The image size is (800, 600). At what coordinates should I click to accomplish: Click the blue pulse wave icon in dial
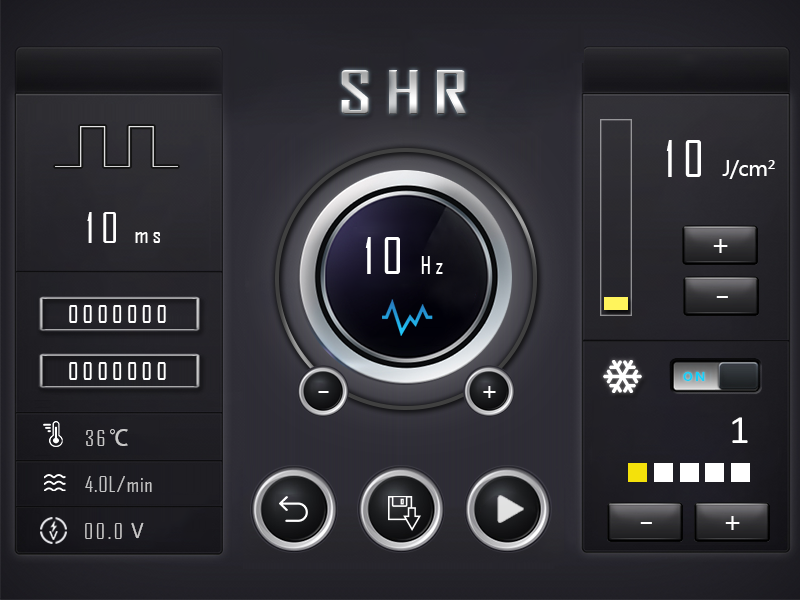tap(407, 317)
